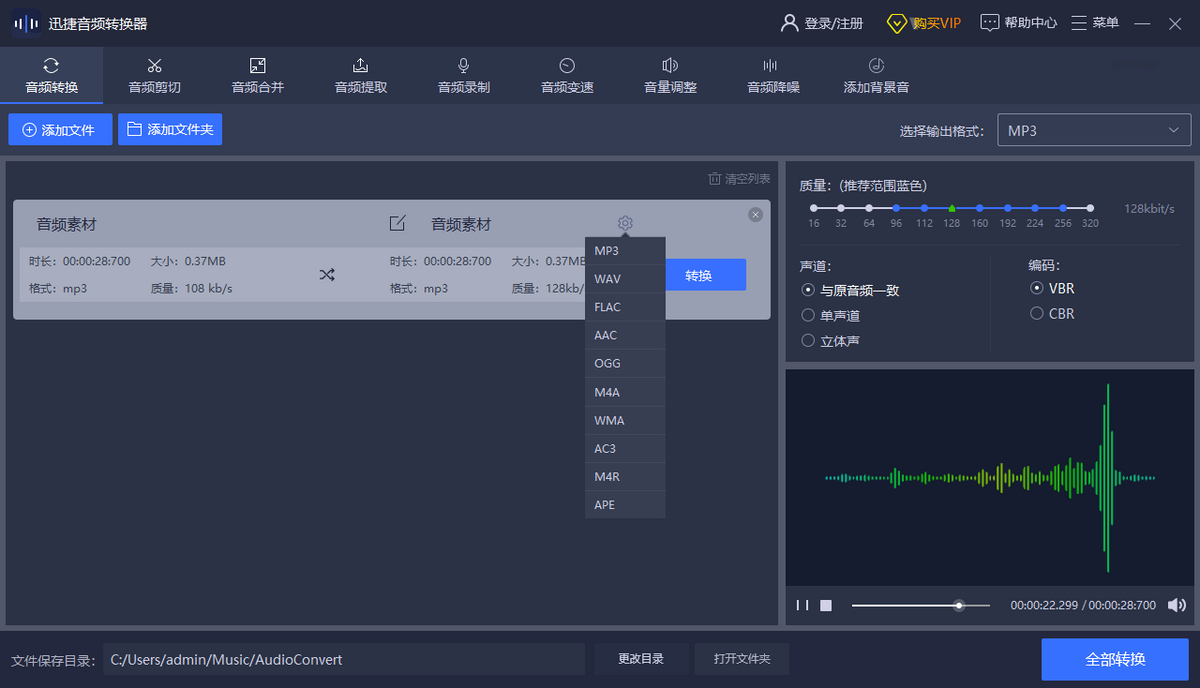Open the 音频录制 recording tool
The image size is (1200, 688).
[x=463, y=75]
